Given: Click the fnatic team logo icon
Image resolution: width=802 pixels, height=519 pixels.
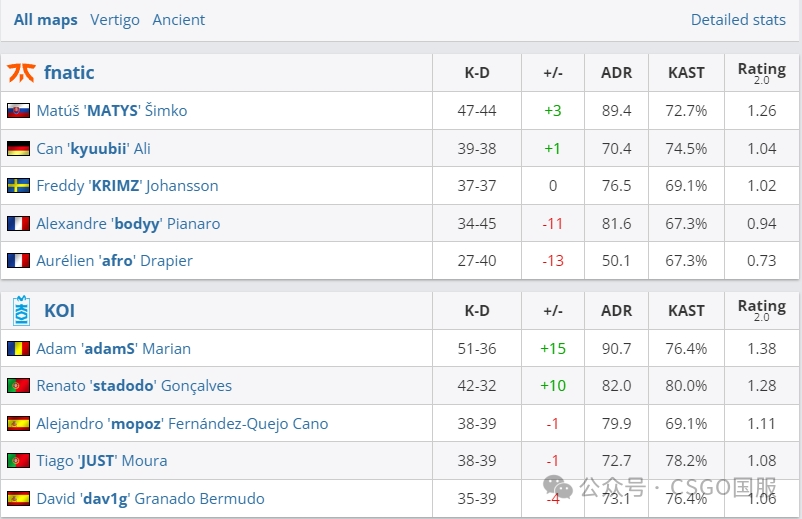Looking at the screenshot, I should 21,73.
